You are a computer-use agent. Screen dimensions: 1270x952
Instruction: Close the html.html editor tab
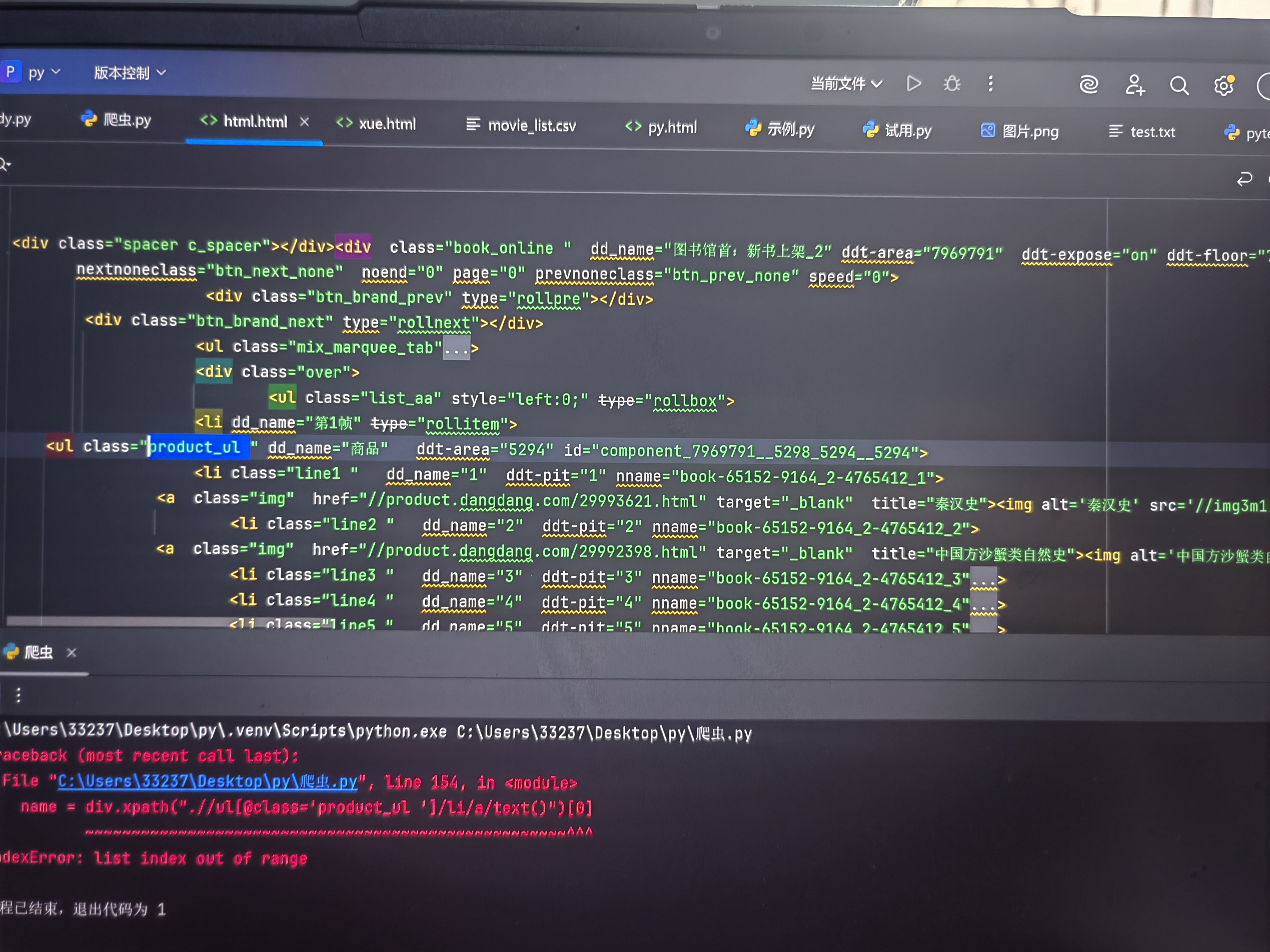[304, 122]
